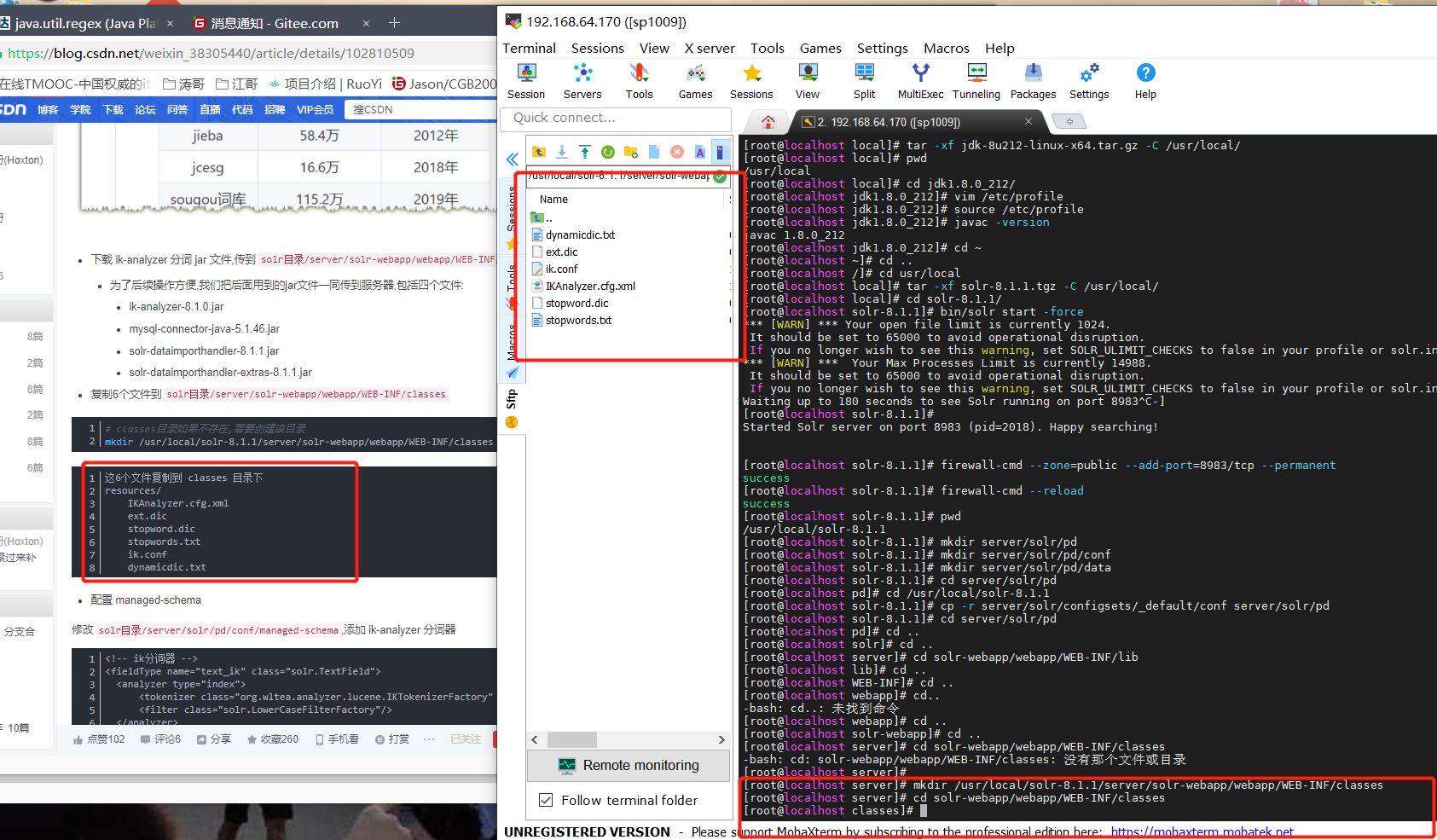Click the SFTP remote path field
This screenshot has width=1437, height=840.
tap(621, 176)
